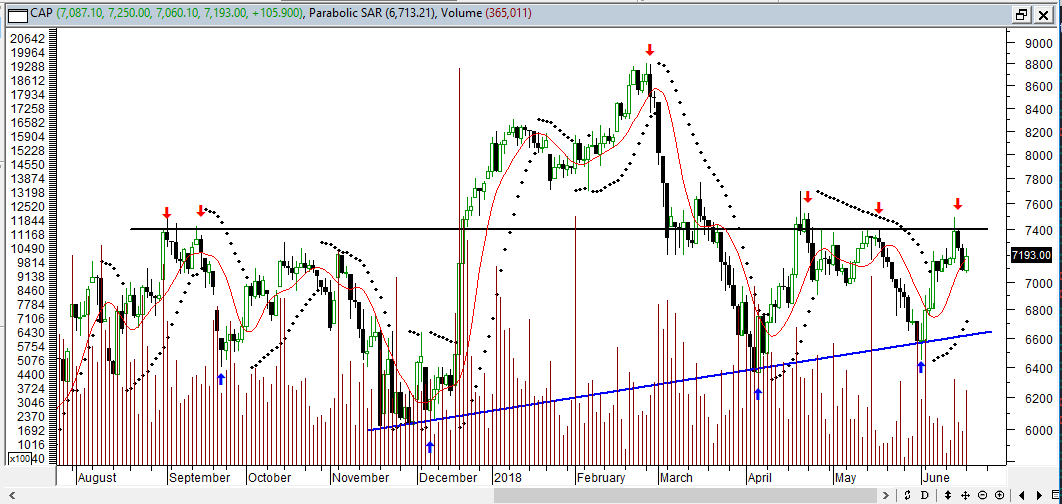This screenshot has width=1062, height=504.
Task: Move chart forward with right triangle arrow
Action: [x=1039, y=495]
